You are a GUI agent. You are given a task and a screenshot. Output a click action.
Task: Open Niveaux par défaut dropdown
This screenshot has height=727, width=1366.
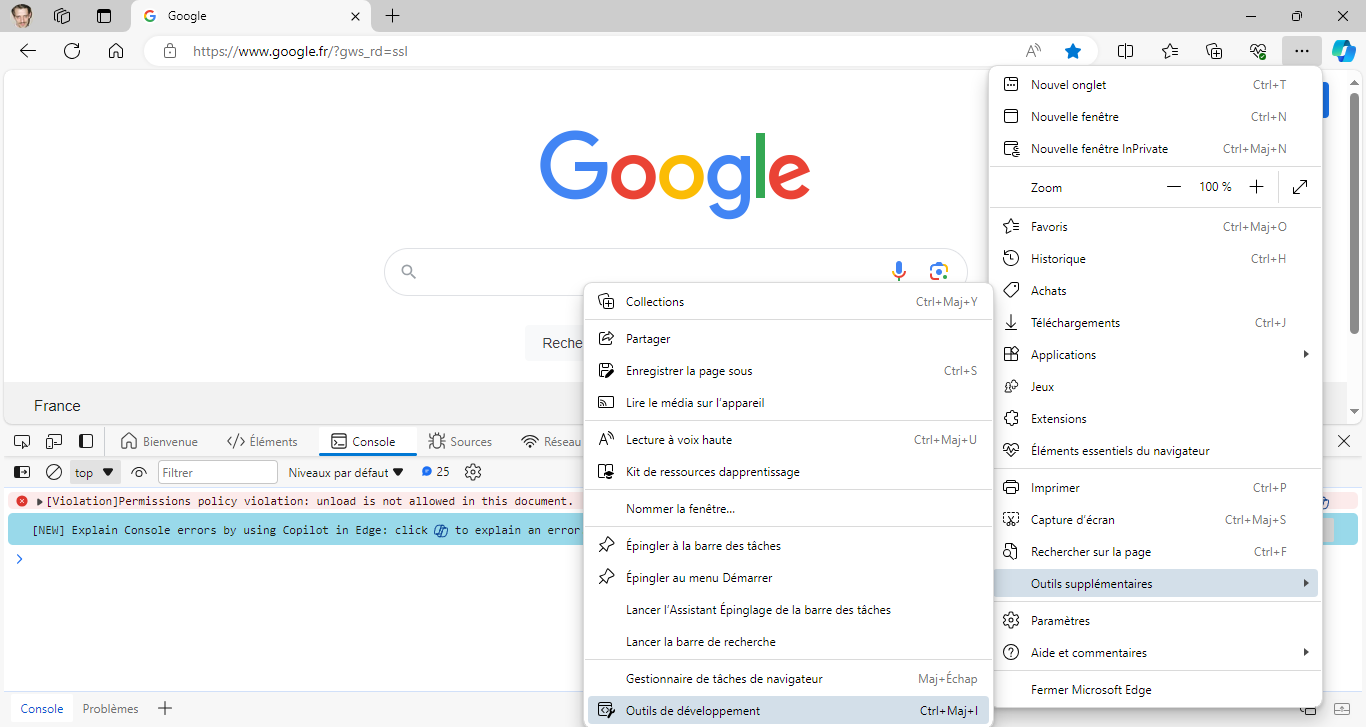[346, 472]
